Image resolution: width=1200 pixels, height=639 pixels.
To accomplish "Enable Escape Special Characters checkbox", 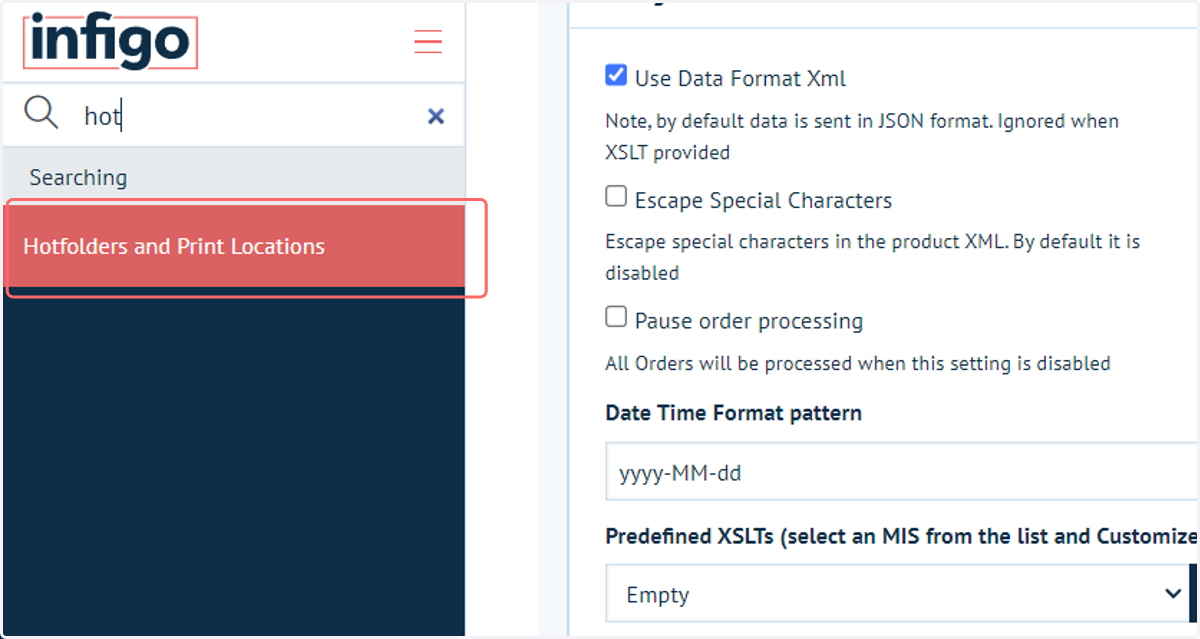I will 616,197.
